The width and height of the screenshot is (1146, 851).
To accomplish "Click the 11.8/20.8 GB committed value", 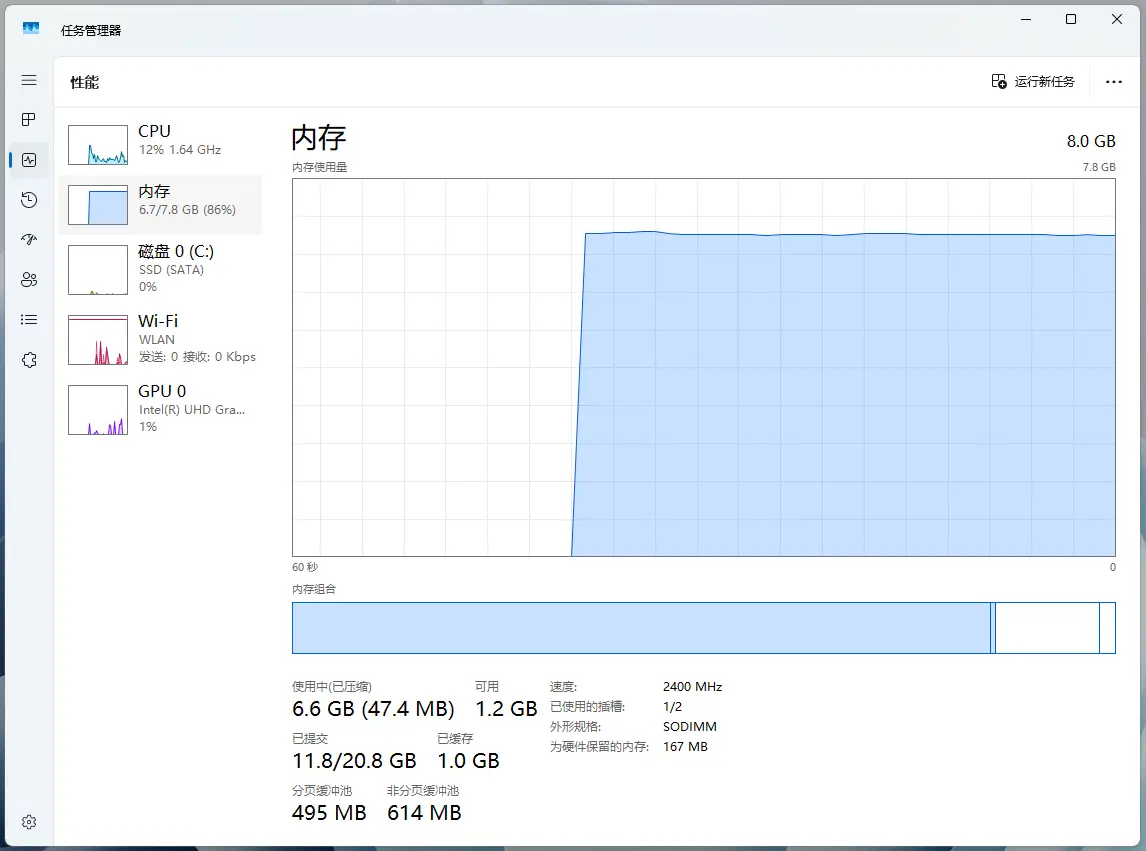I will coord(354,761).
